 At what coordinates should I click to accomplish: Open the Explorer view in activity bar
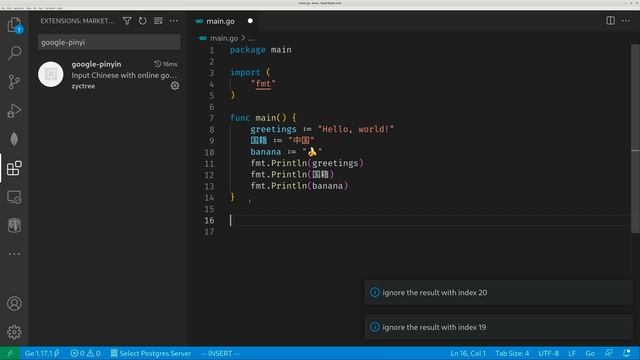14,25
